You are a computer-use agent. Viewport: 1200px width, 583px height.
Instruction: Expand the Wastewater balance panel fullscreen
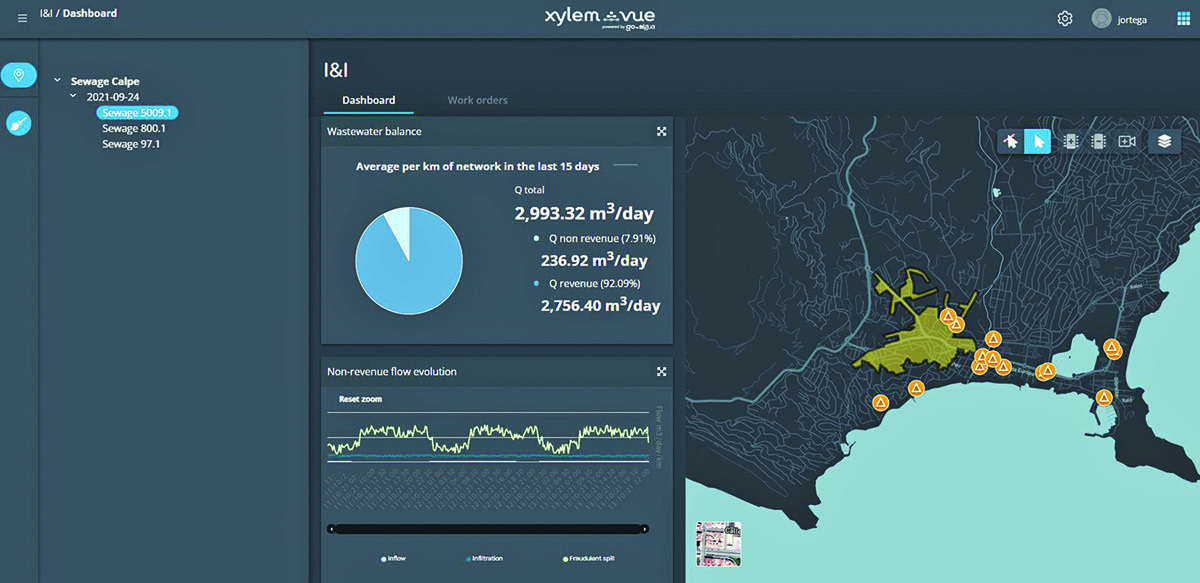click(x=661, y=131)
